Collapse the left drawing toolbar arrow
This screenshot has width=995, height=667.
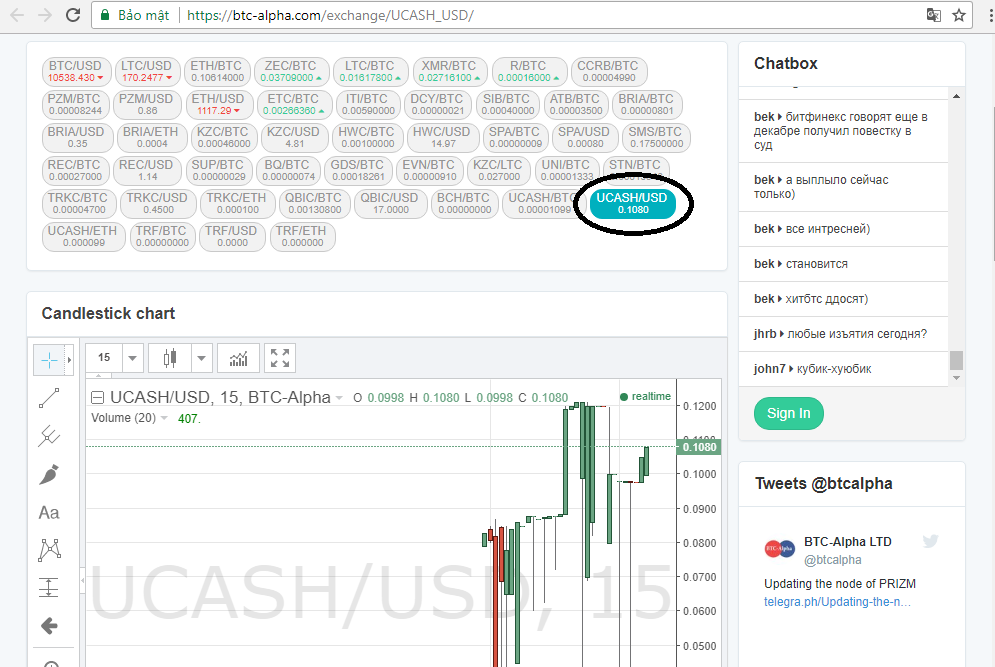click(82, 581)
